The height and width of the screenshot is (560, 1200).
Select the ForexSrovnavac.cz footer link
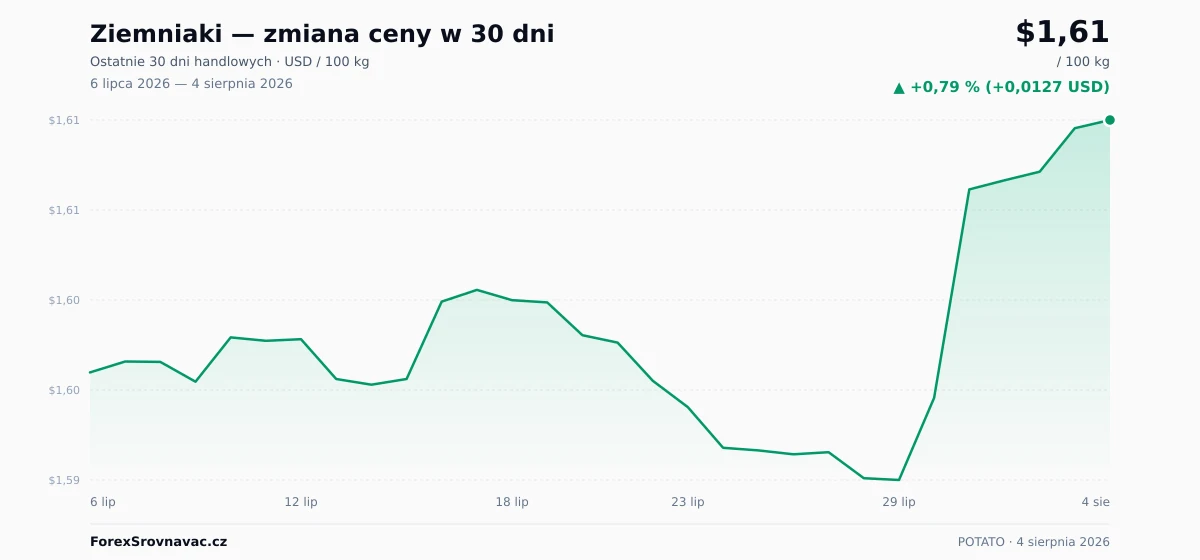(158, 542)
